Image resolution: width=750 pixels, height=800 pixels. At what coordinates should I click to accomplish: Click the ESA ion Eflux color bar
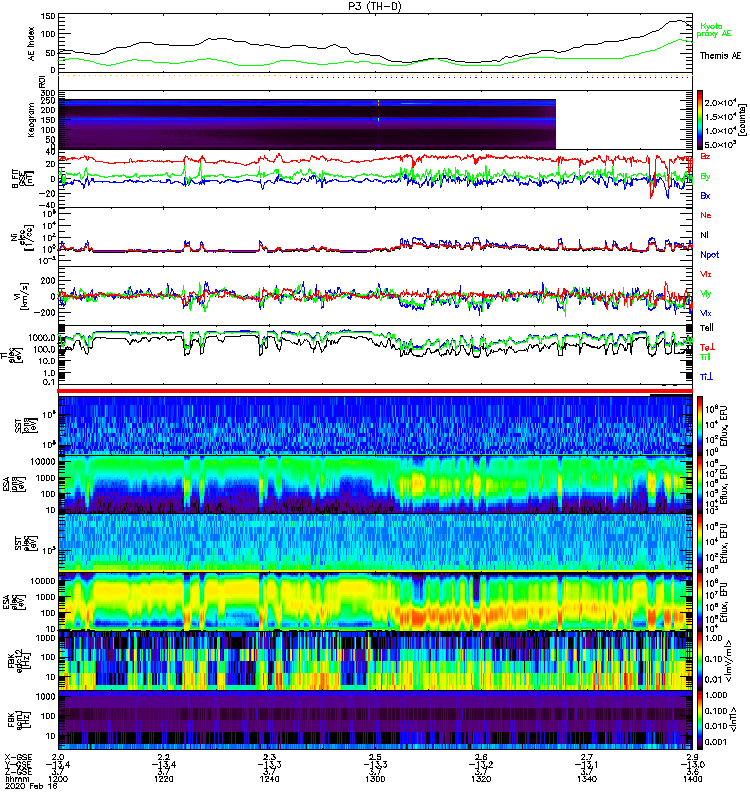pos(700,484)
